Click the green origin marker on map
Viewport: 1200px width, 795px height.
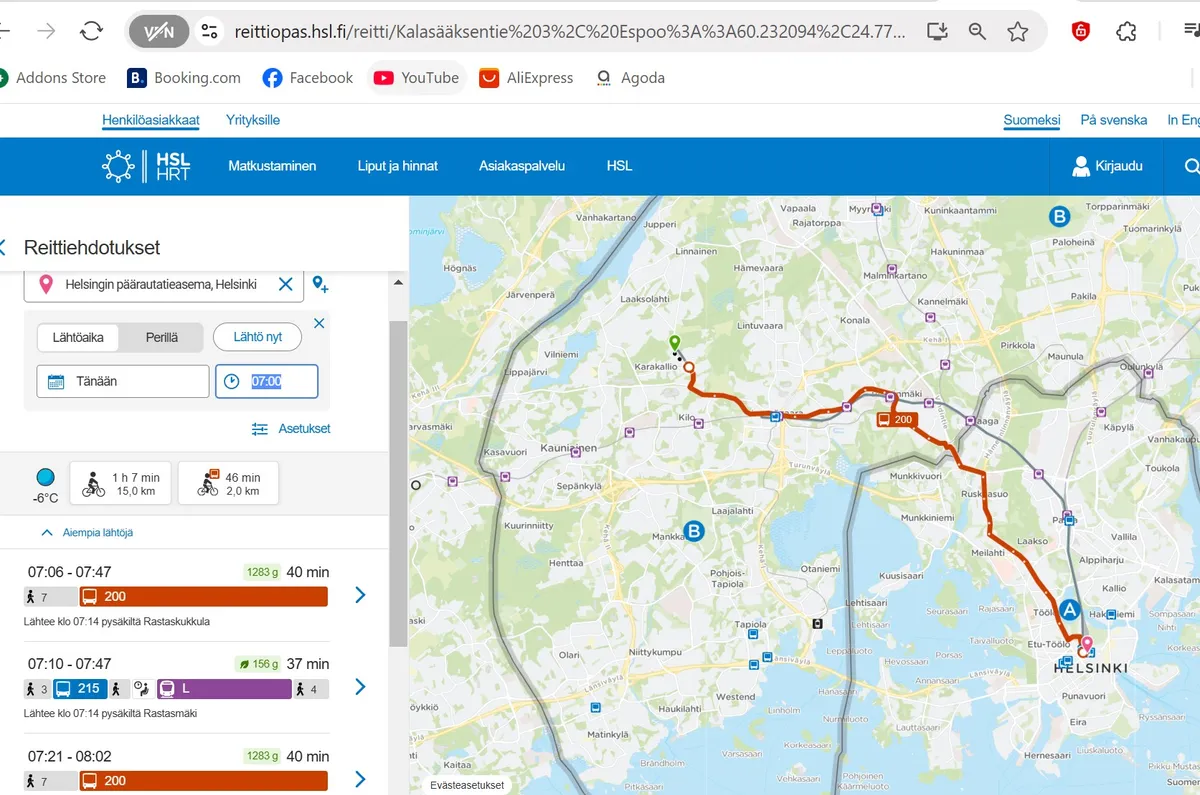pos(675,343)
